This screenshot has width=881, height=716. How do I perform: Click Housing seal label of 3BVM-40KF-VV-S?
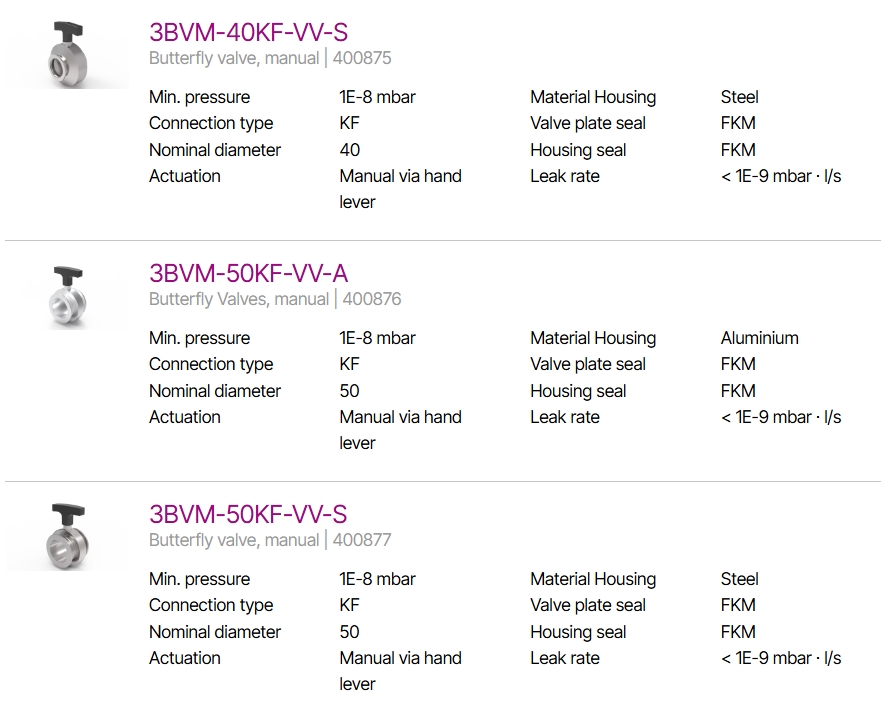point(578,150)
